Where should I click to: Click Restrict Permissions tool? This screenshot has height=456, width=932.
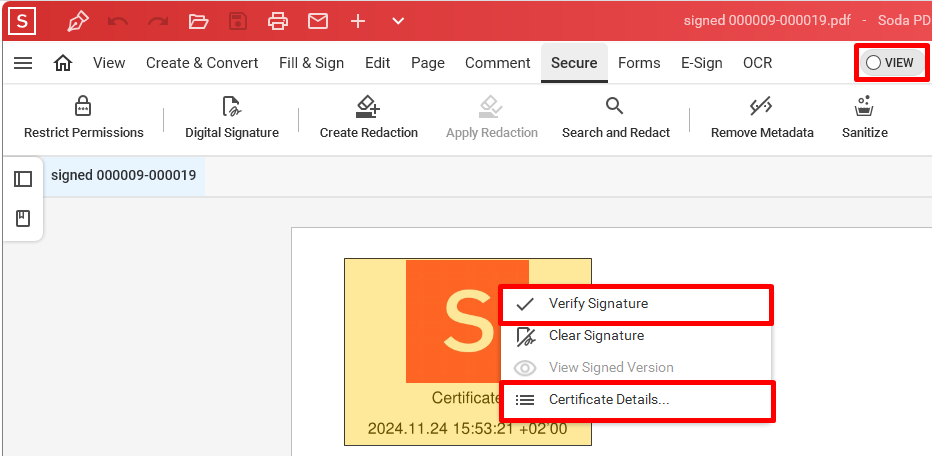pos(84,118)
